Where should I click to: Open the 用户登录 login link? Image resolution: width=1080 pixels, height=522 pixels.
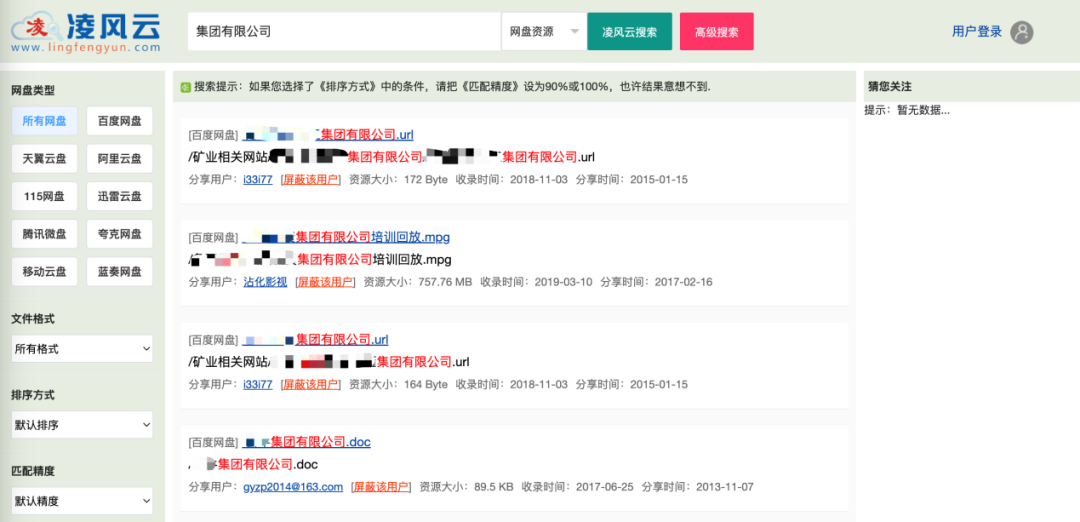tap(977, 32)
